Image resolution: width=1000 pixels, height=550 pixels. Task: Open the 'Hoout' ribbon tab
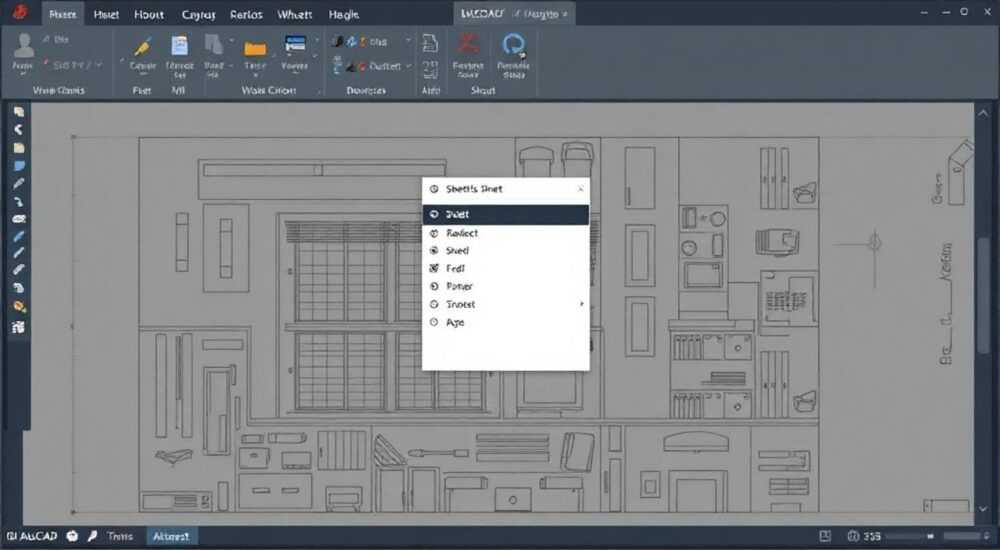(149, 14)
